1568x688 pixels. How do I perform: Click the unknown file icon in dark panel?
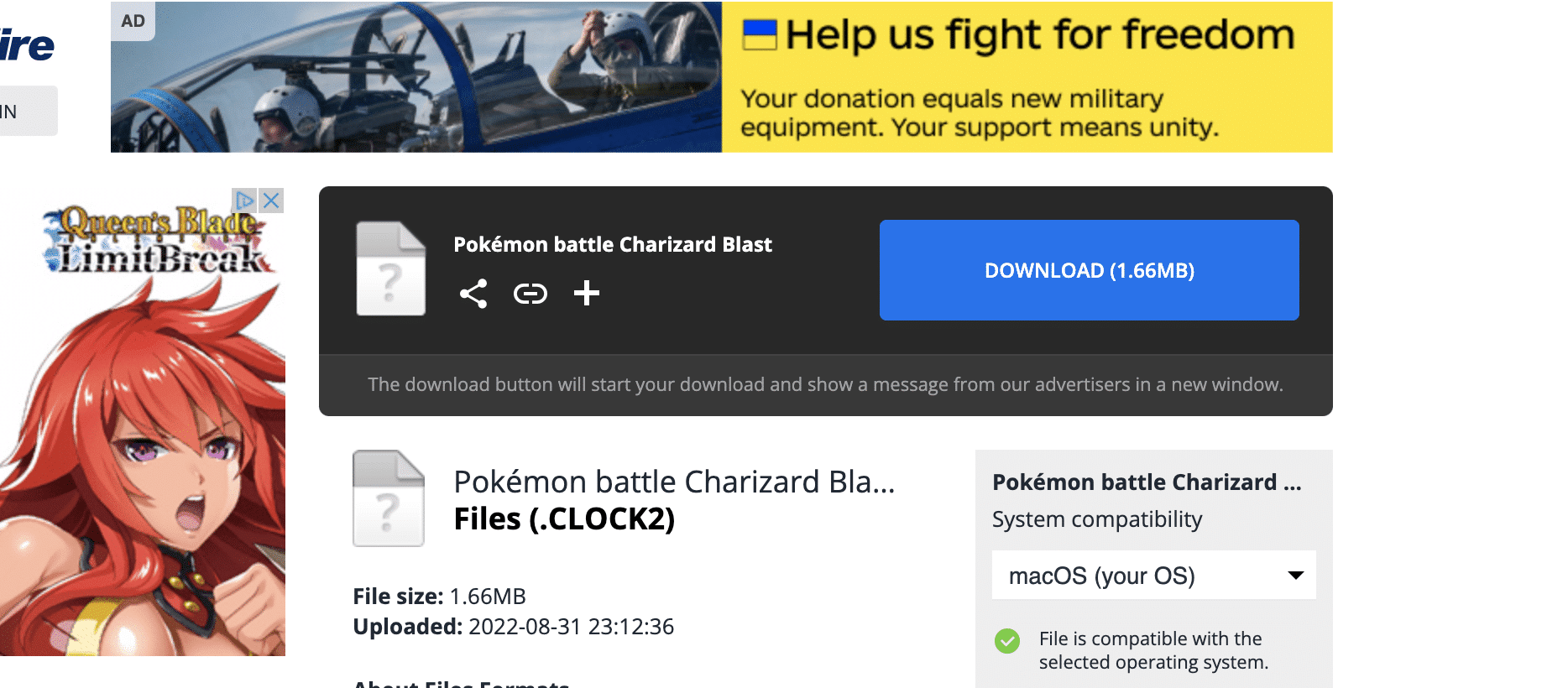click(x=391, y=268)
